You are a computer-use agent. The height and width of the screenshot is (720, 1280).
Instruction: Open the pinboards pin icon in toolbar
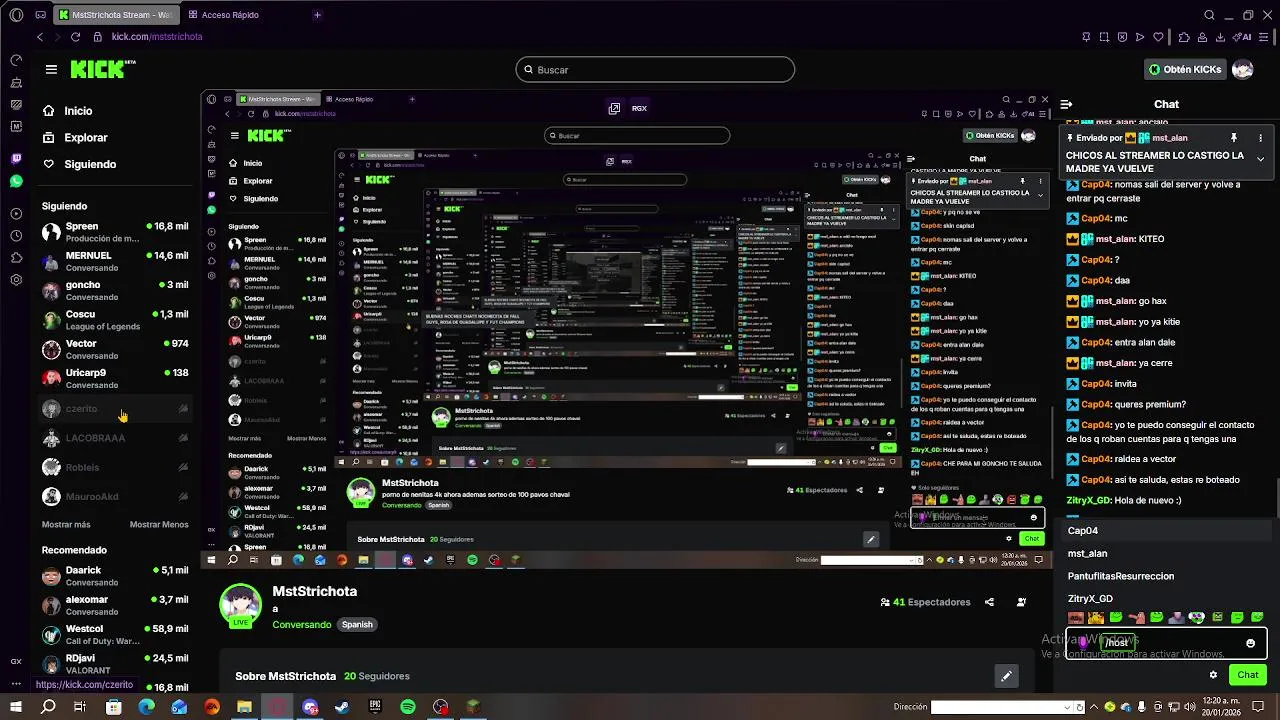1086,37
